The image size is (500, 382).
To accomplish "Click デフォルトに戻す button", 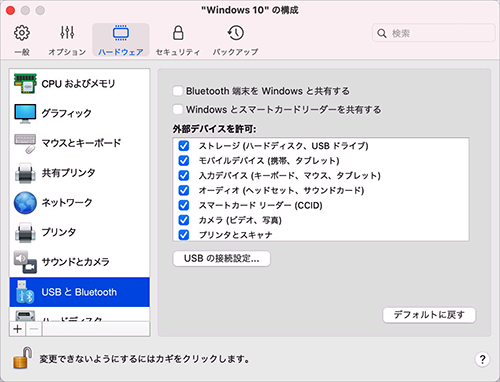I will click(429, 315).
